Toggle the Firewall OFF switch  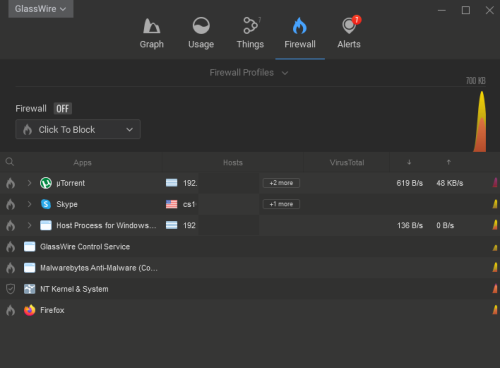(x=62, y=109)
